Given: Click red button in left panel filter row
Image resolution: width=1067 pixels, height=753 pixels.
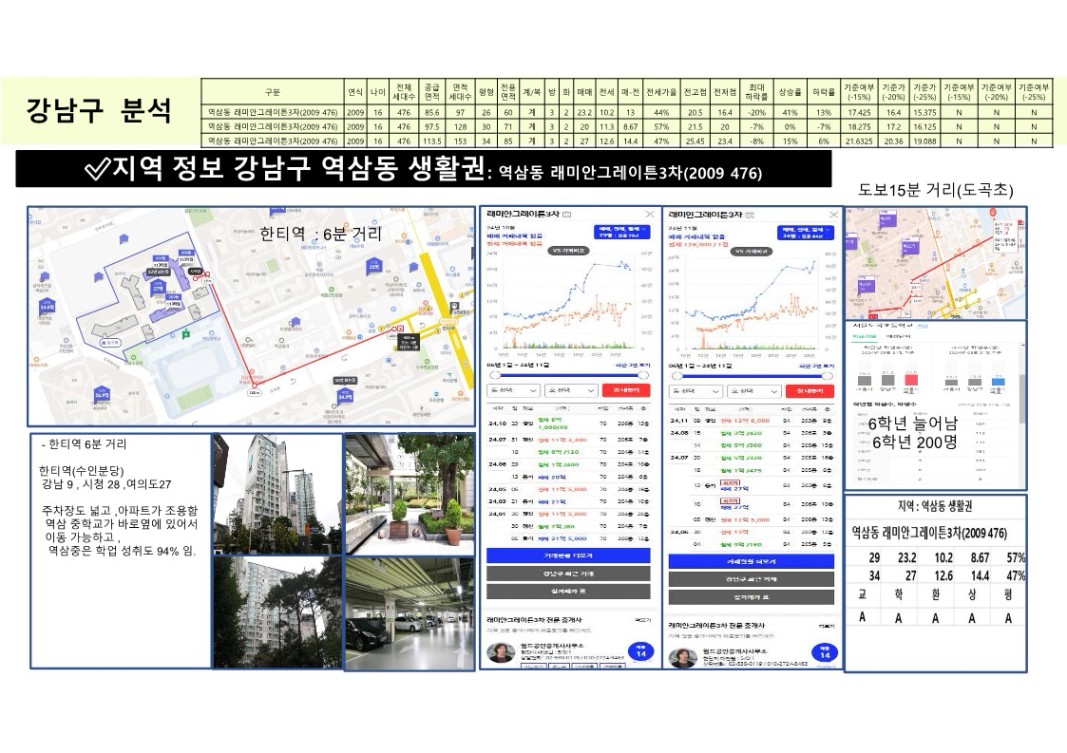Looking at the screenshot, I should click(x=626, y=390).
